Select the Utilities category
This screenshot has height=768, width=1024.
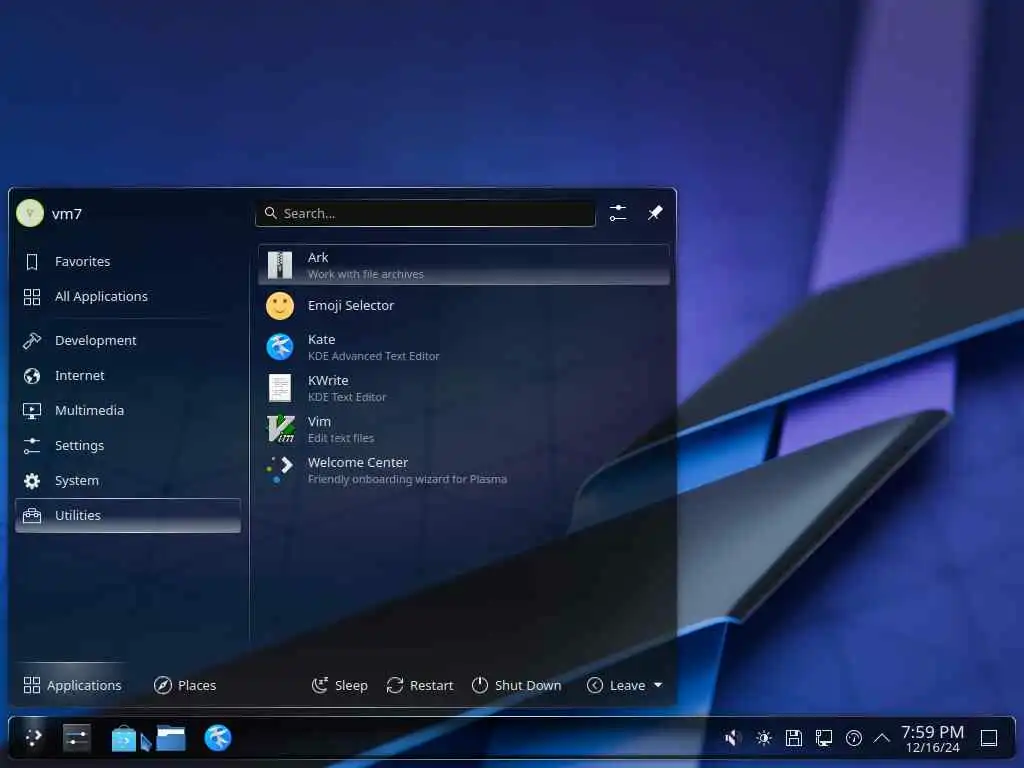click(x=128, y=516)
